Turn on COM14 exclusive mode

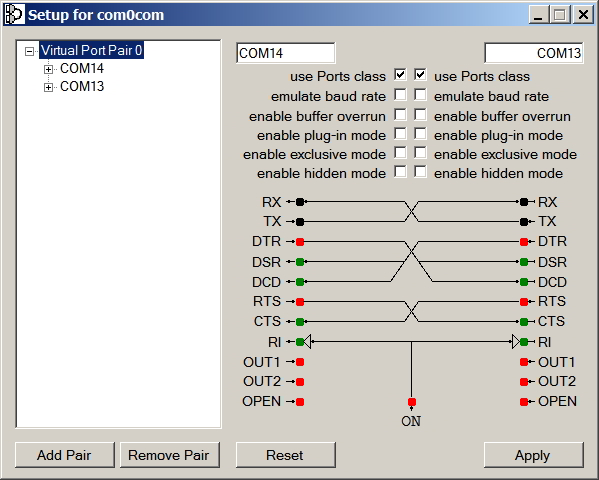click(400, 152)
